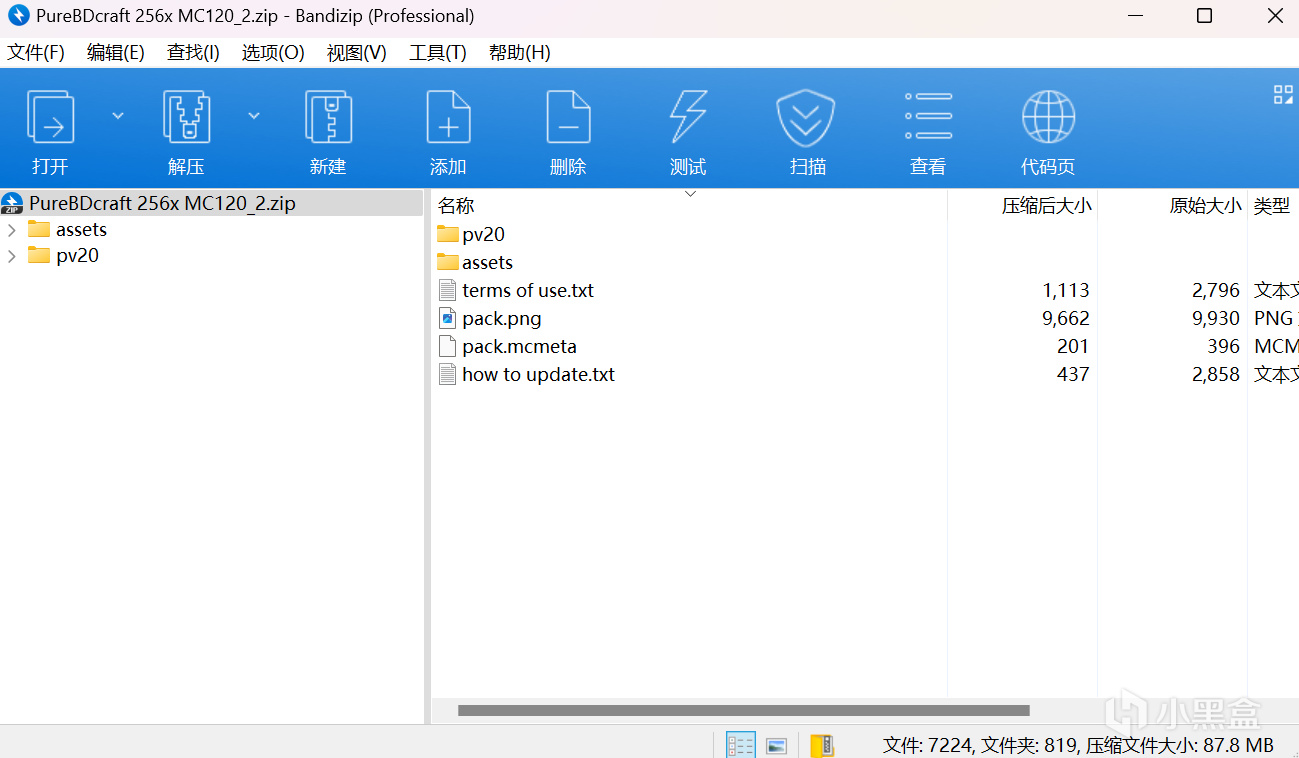Switch to details list view in status bar
Viewport: 1299px width, 758px height.
(x=741, y=745)
